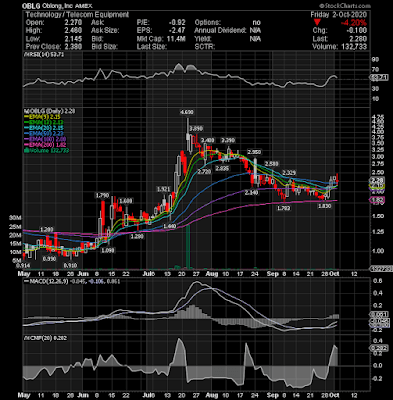Image resolution: width=393 pixels, height=400 pixels.
Task: Click the 2.720 price annotation
Action: pos(205,171)
